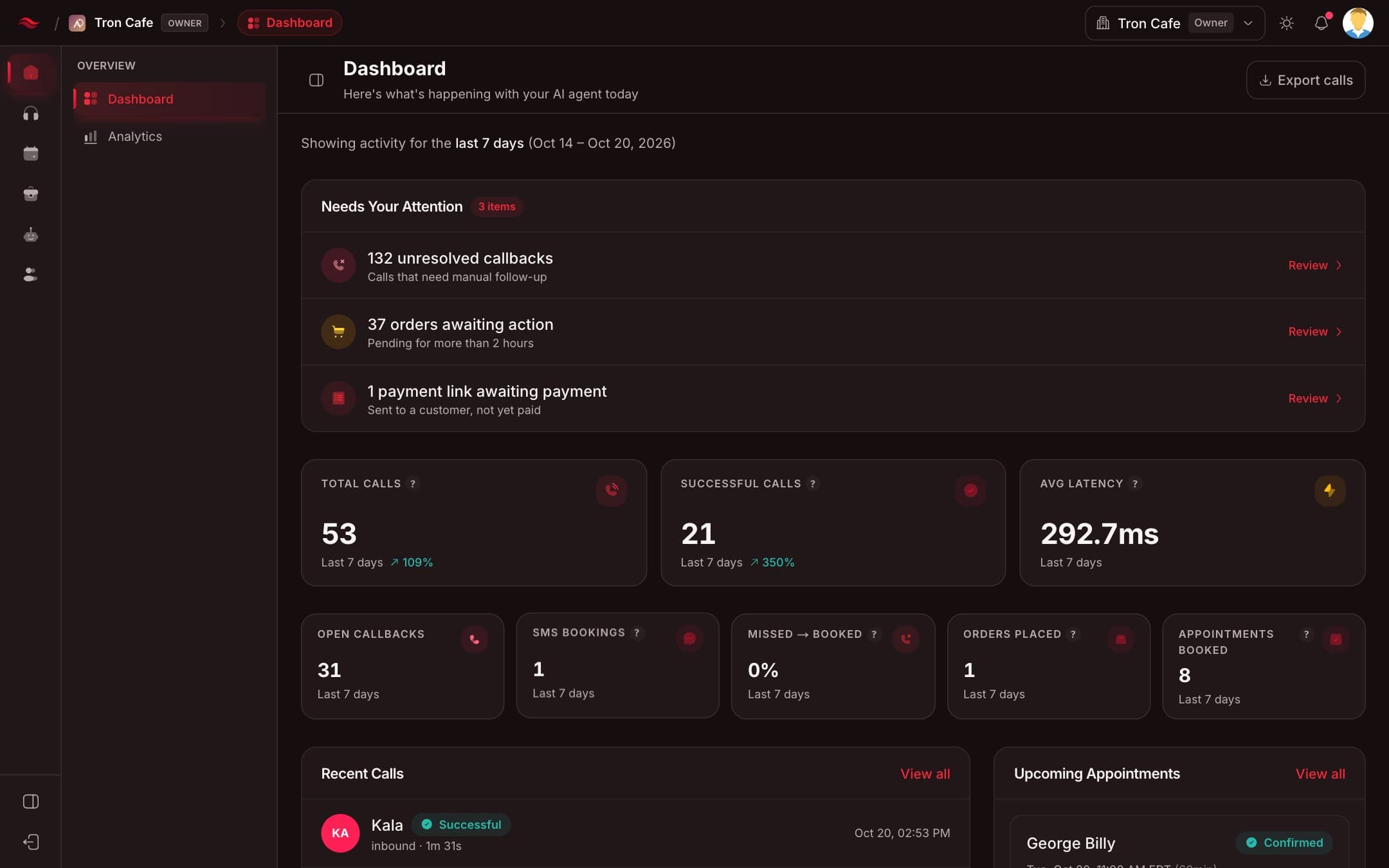Open the robot AI agent icon
The height and width of the screenshot is (868, 1389).
tap(30, 235)
